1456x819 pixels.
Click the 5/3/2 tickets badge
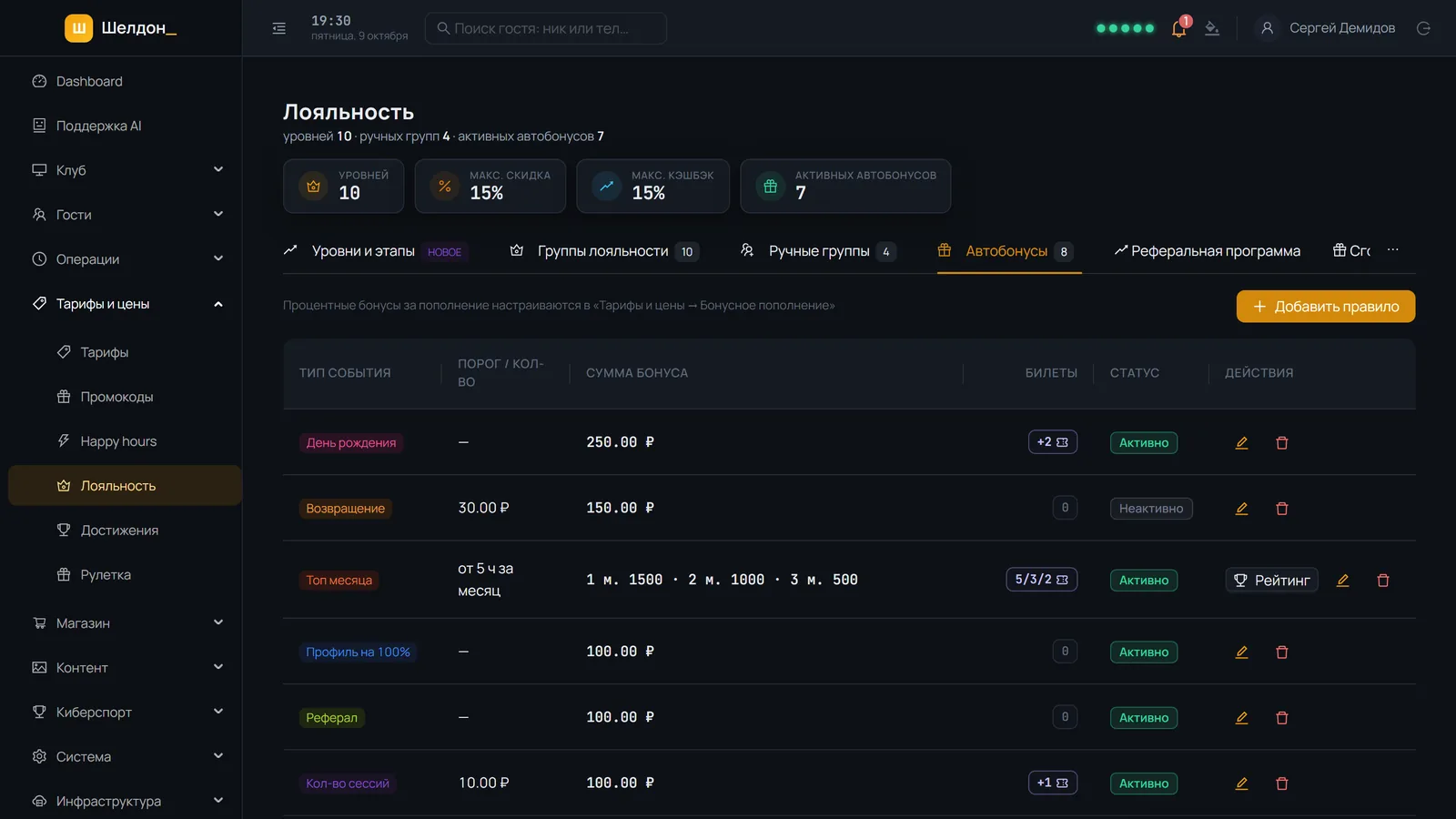(1042, 580)
